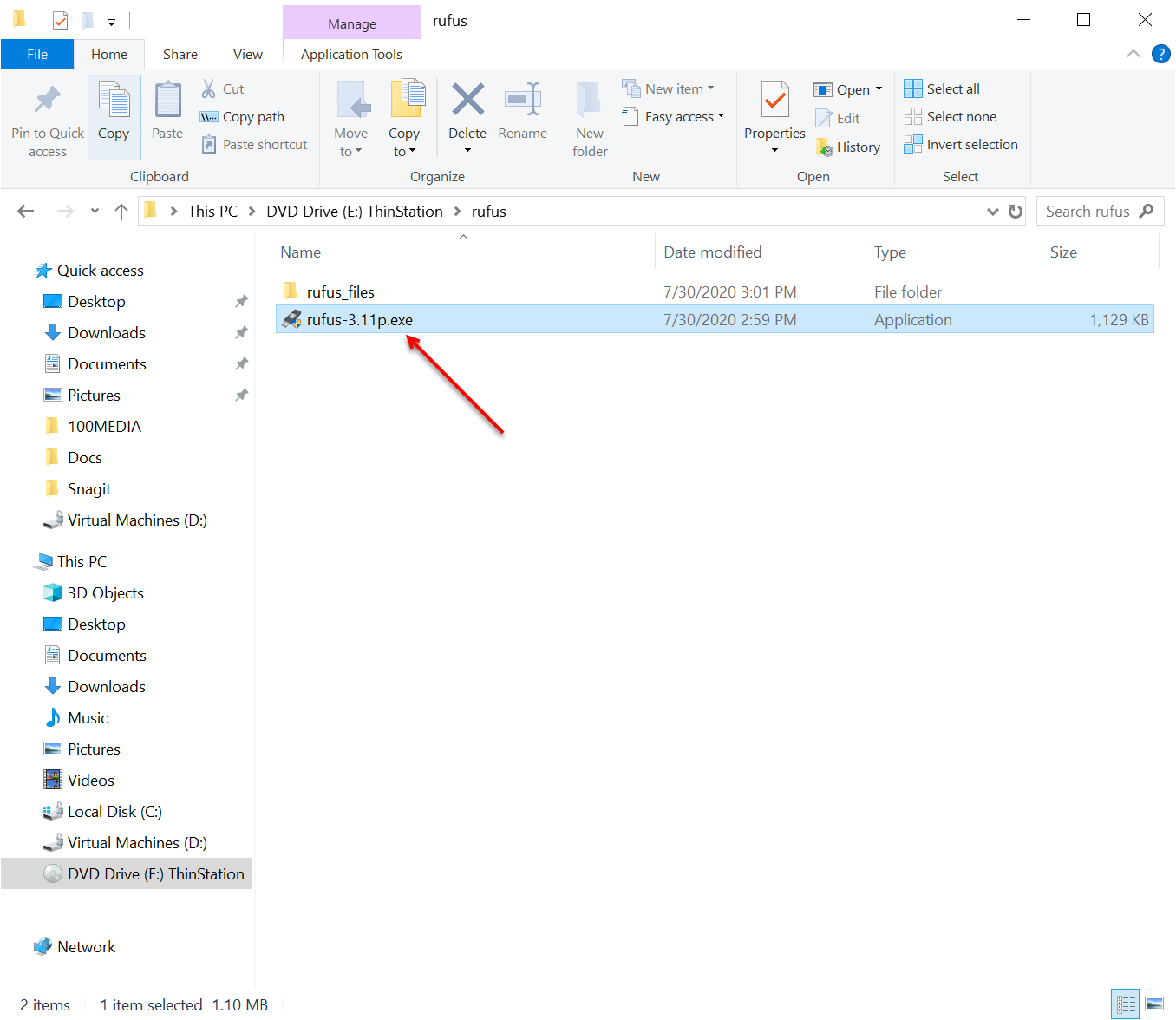The height and width of the screenshot is (1020, 1176).
Task: Select the rufus-3.11p.exe file
Action: (715, 319)
